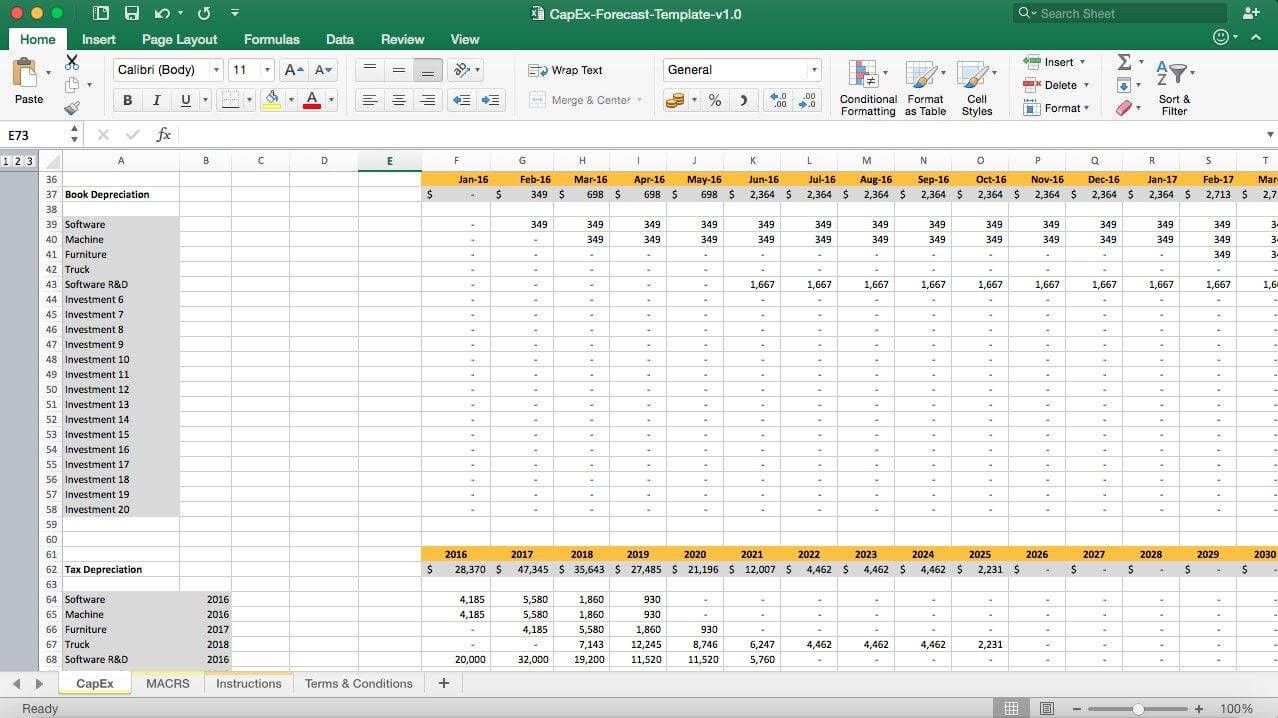Viewport: 1278px width, 718px height.
Task: Toggle Underline formatting
Action: tap(185, 100)
